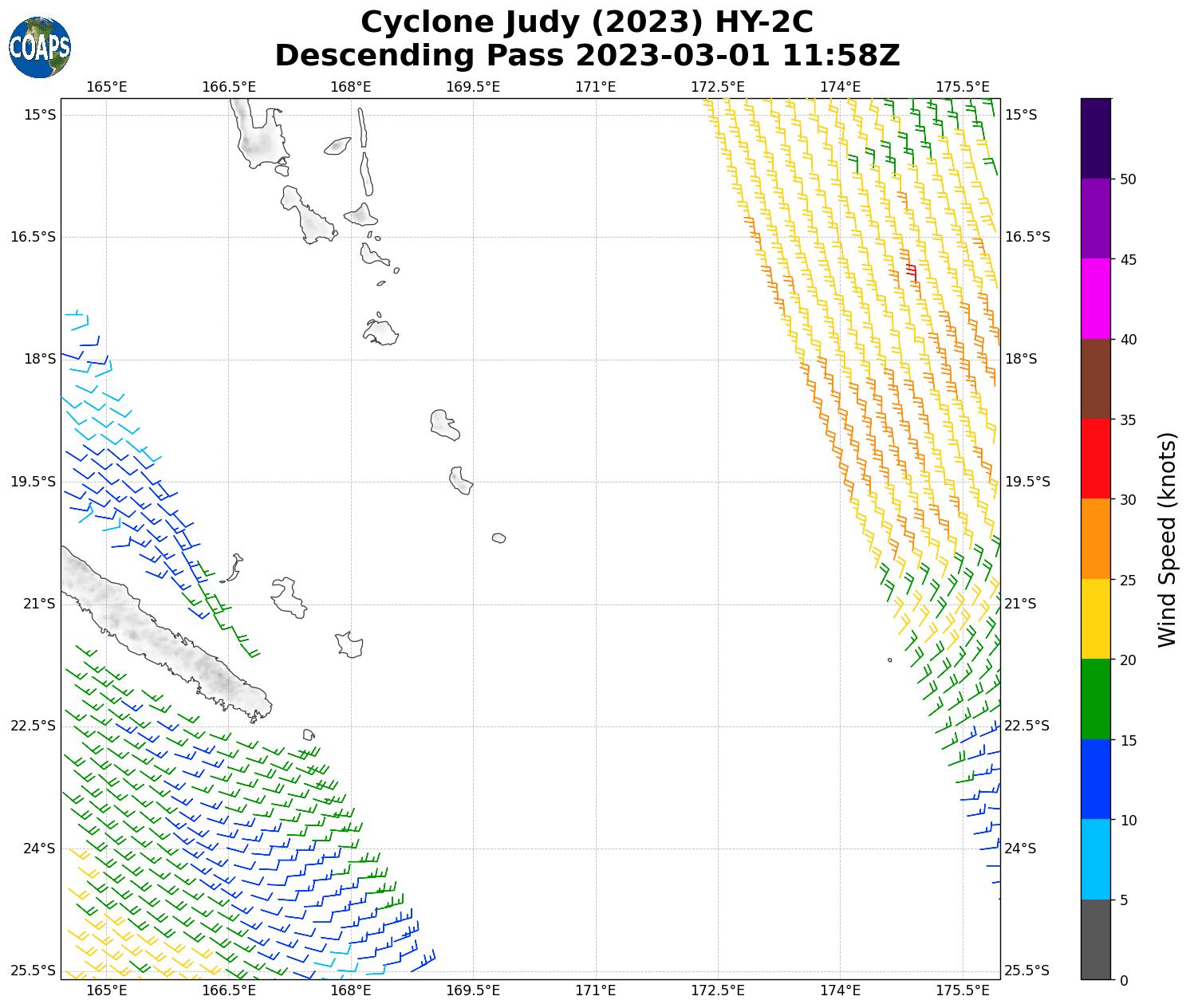The width and height of the screenshot is (1190, 1008).
Task: Click the 18°S label on right axis
Action: pos(1021,359)
